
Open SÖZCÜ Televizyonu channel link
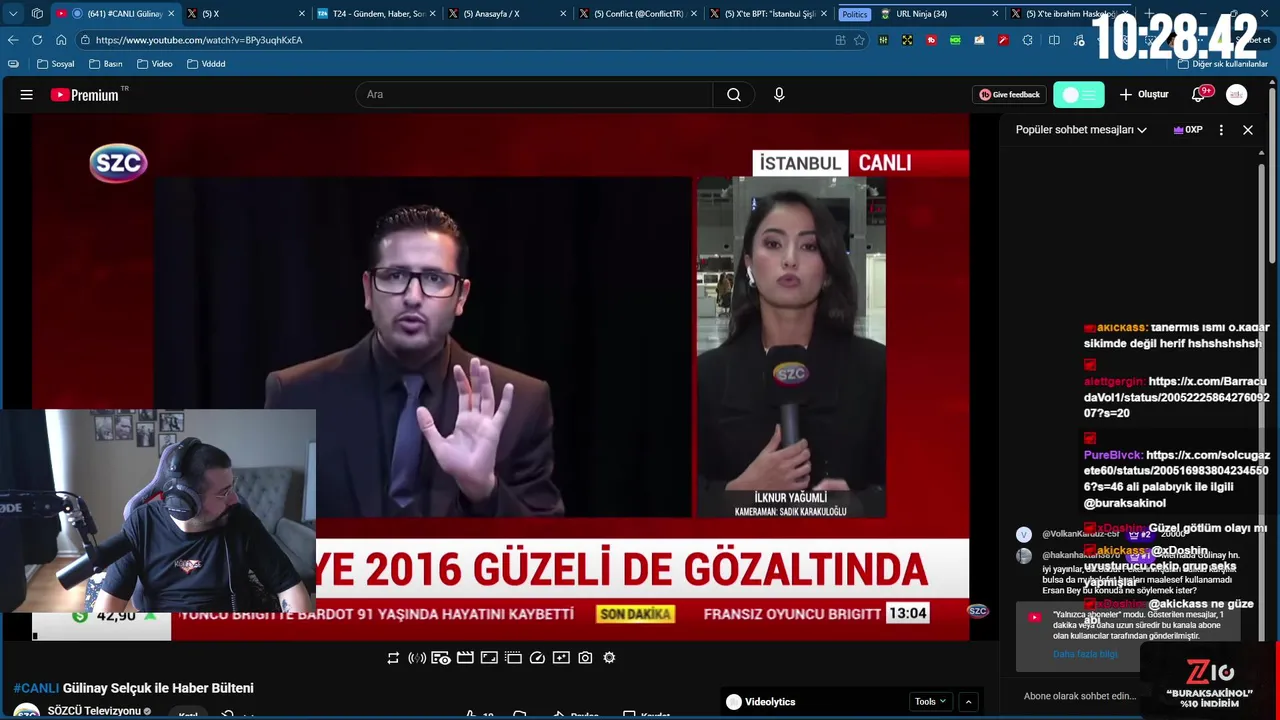point(94,711)
